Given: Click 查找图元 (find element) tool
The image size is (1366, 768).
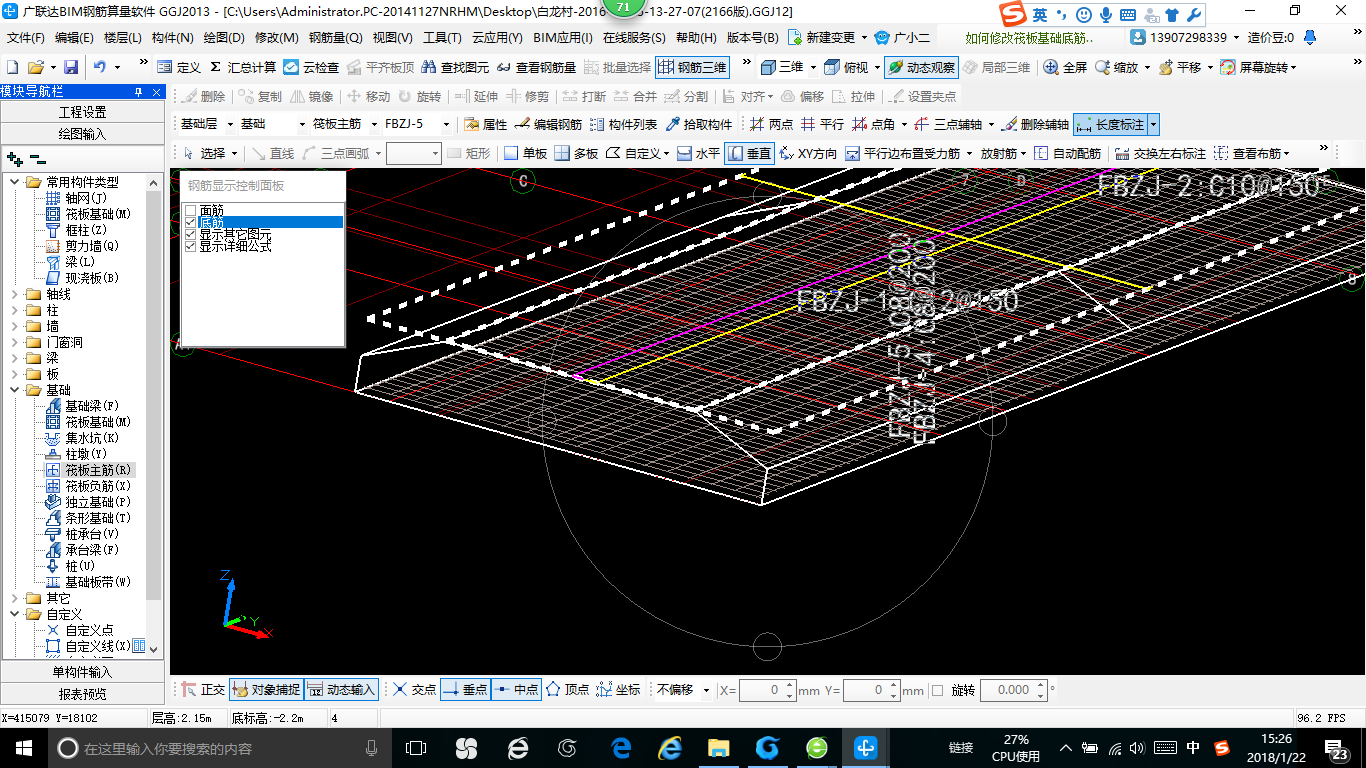Looking at the screenshot, I should click(455, 67).
